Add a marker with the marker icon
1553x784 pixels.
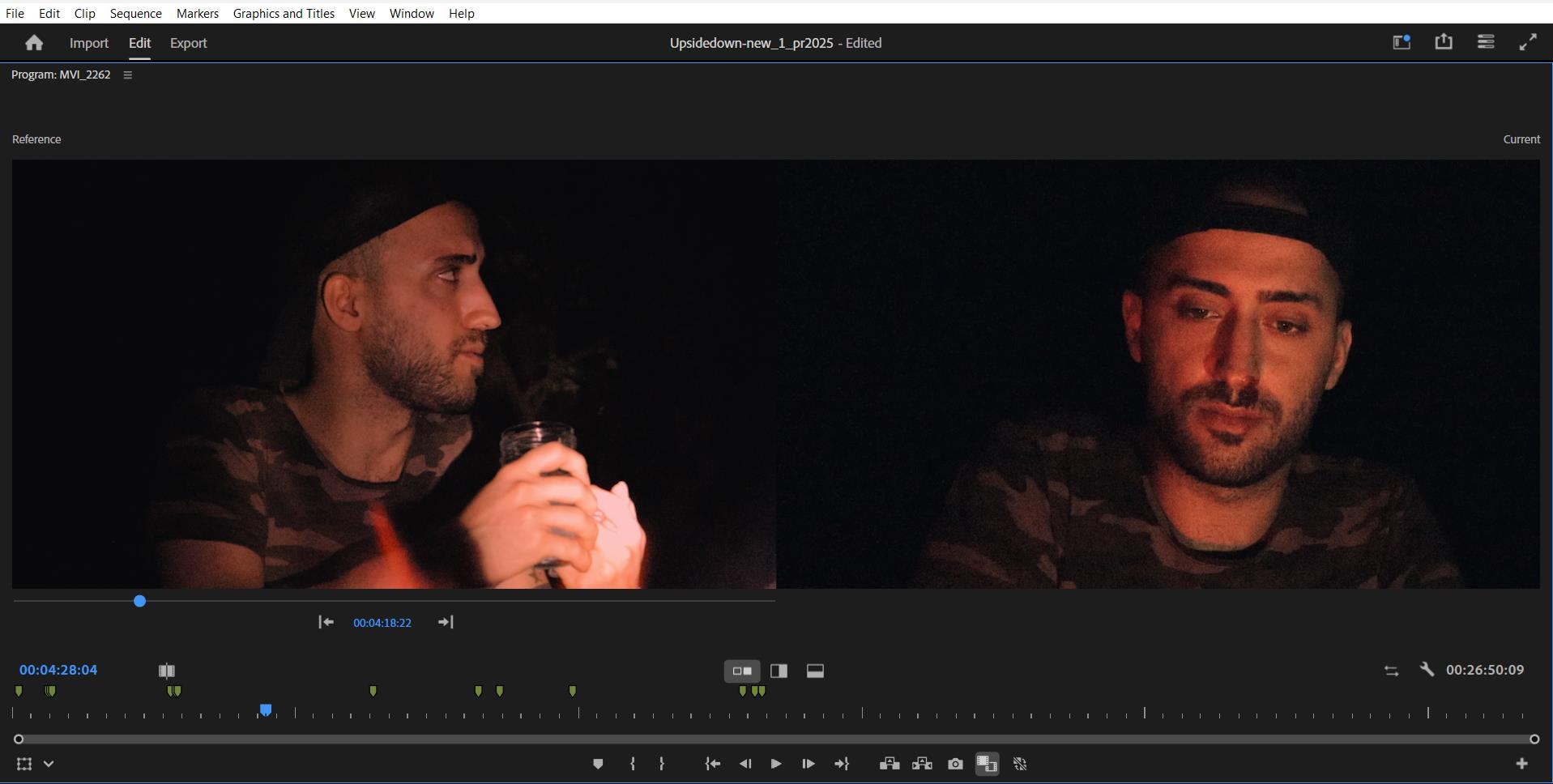[598, 764]
